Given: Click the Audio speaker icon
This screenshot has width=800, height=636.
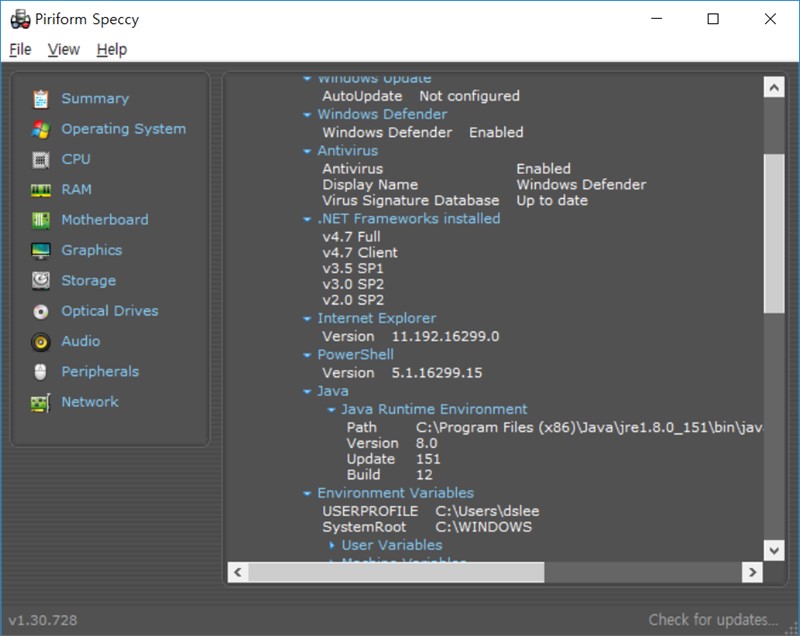Looking at the screenshot, I should tap(41, 342).
